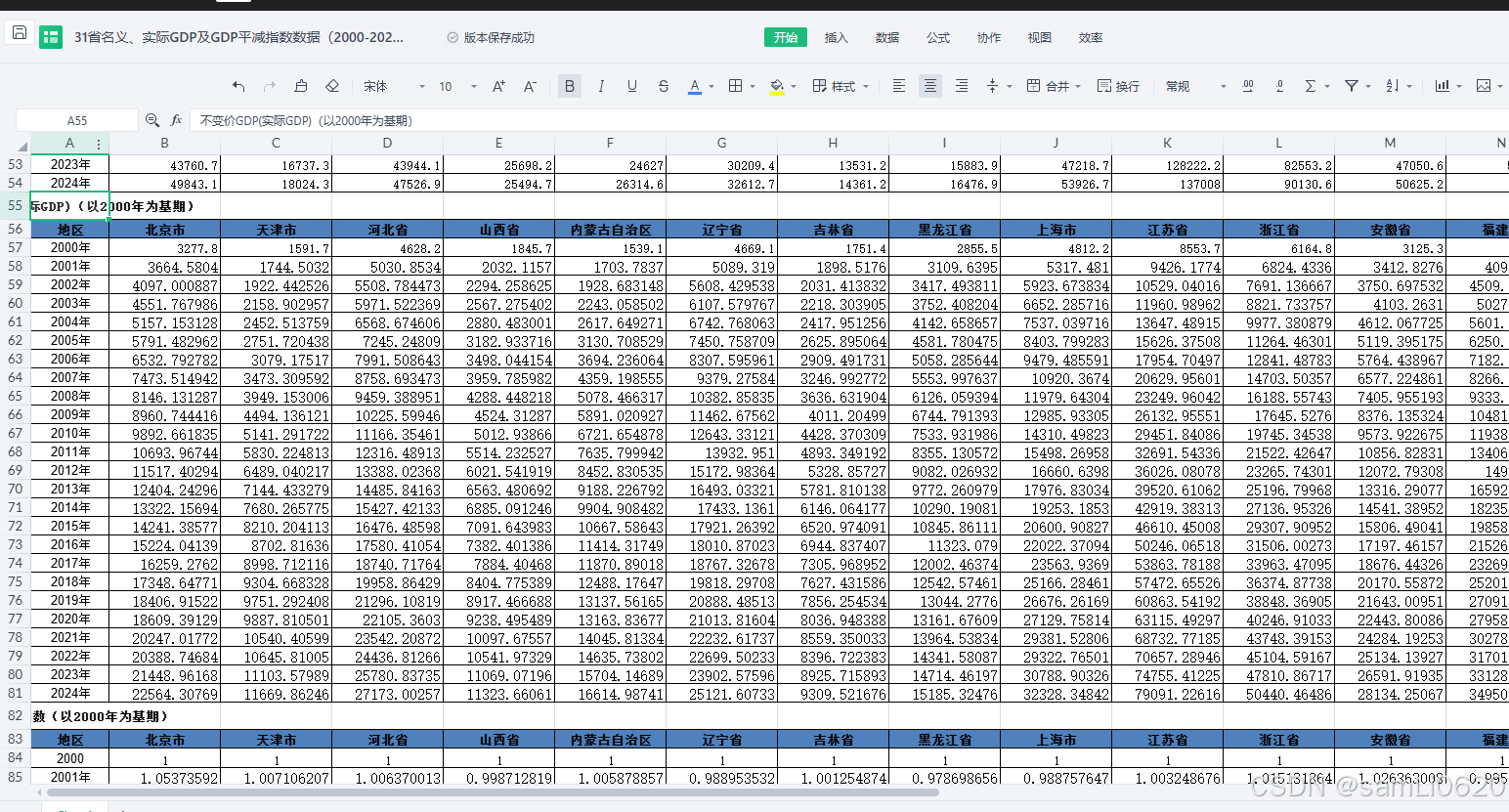
Task: Click the insert image icon
Action: 1484,86
